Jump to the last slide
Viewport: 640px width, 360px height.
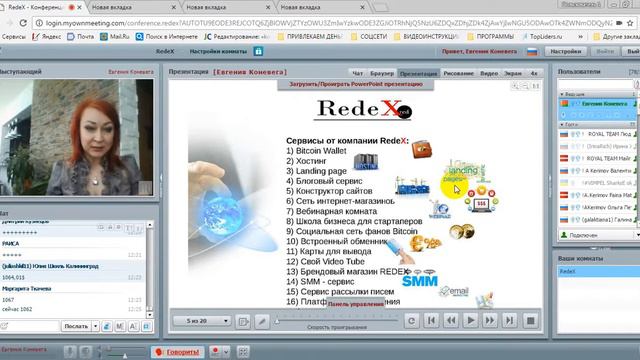509,321
